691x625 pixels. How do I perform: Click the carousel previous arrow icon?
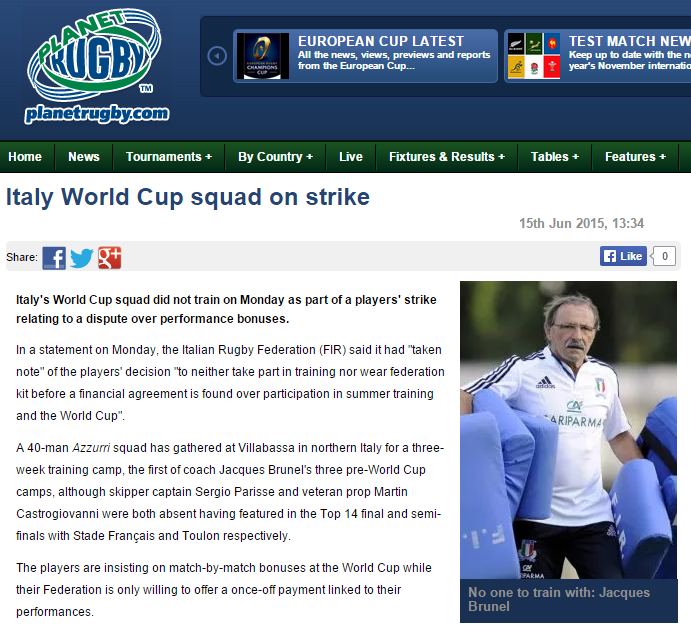pos(217,56)
